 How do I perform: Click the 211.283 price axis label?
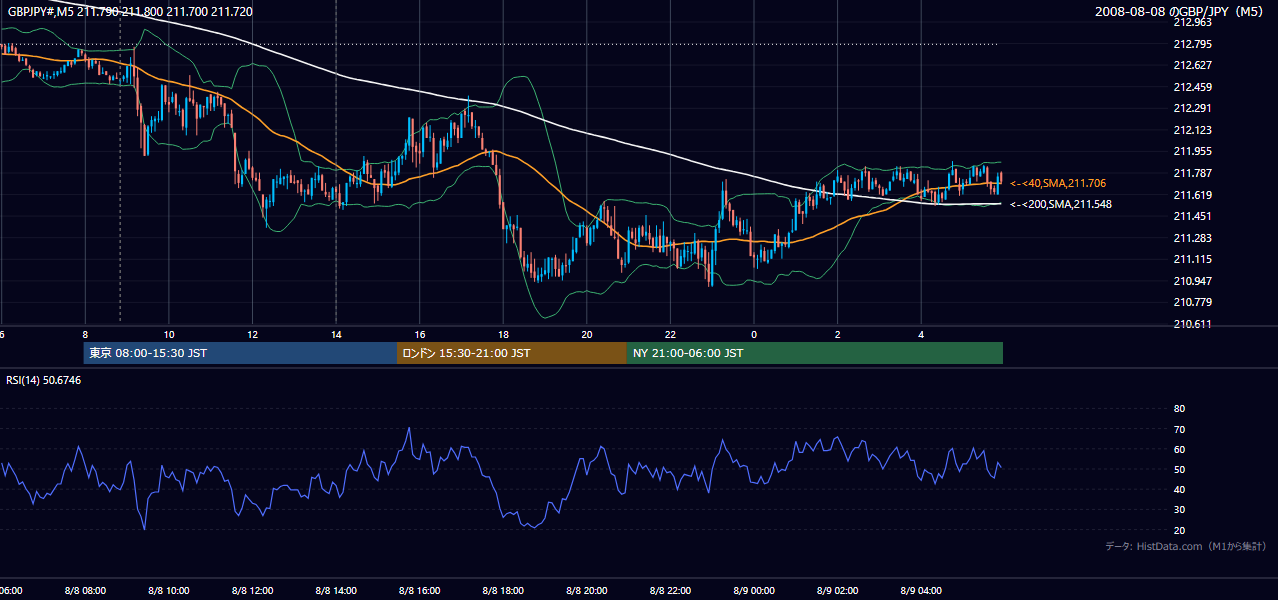coord(1192,238)
